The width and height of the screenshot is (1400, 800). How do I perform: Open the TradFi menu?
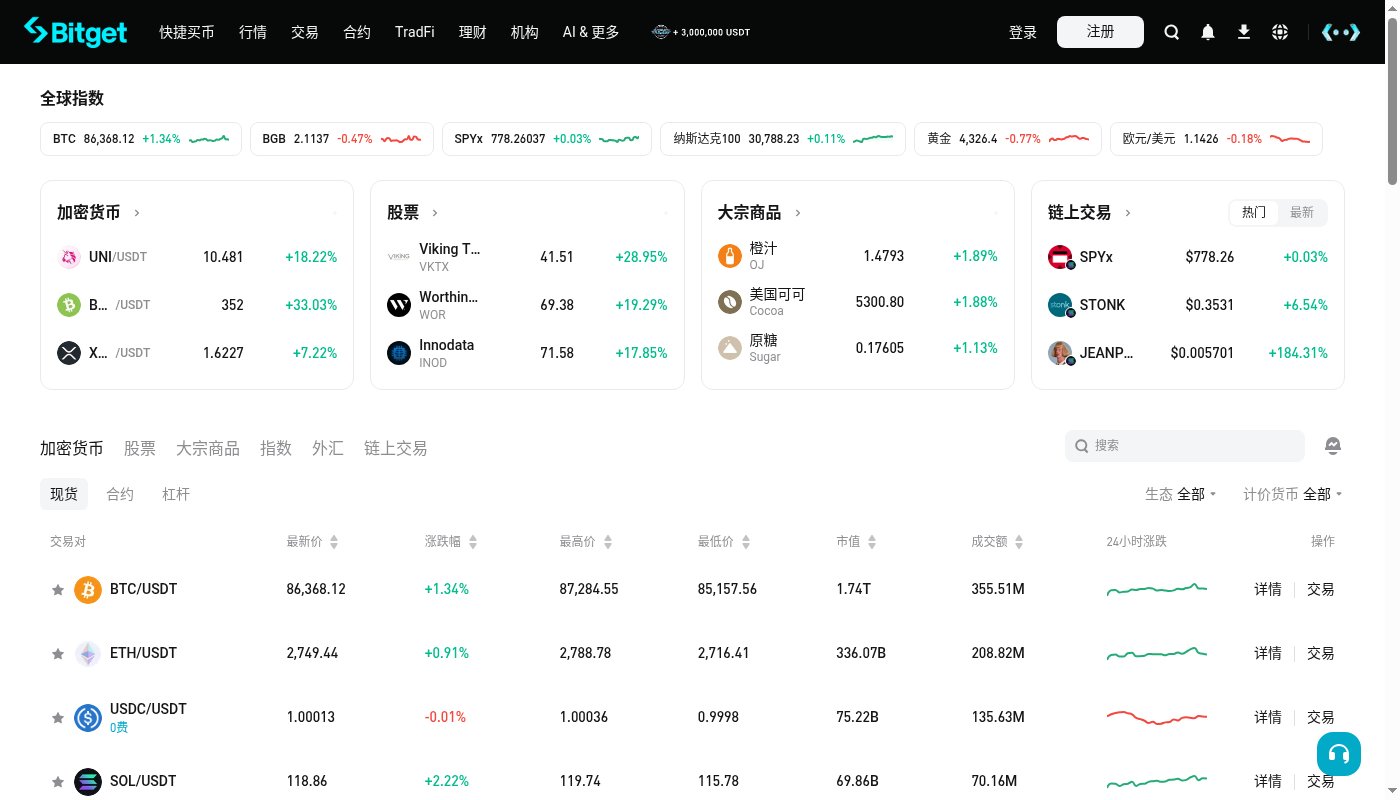[x=415, y=32]
